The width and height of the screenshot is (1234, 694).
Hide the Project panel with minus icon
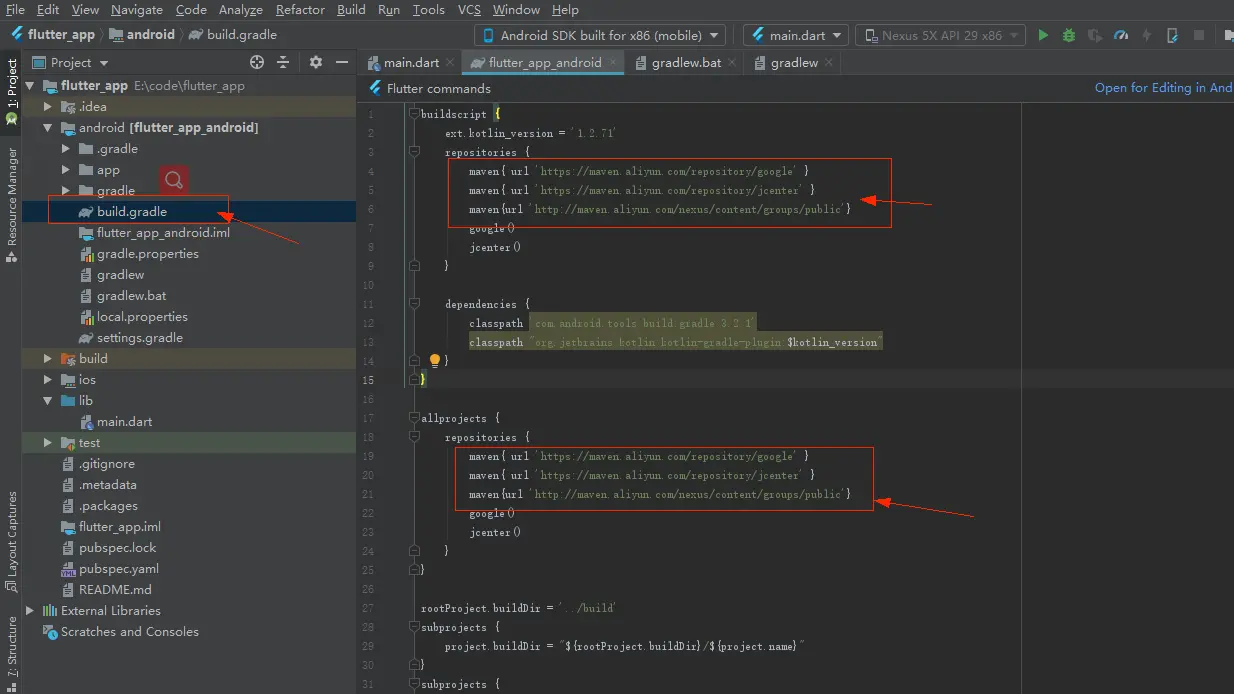(340, 62)
